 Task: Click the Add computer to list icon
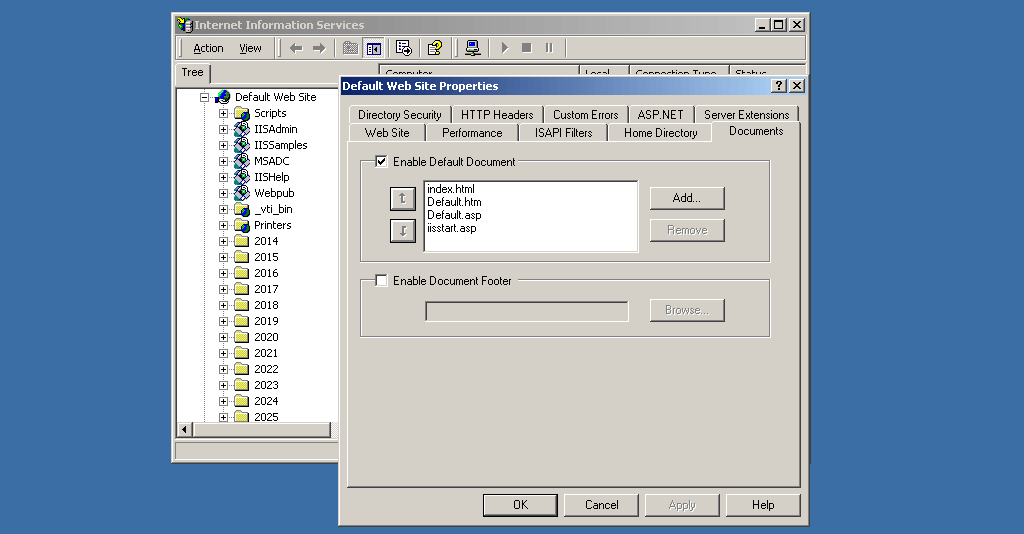(473, 48)
